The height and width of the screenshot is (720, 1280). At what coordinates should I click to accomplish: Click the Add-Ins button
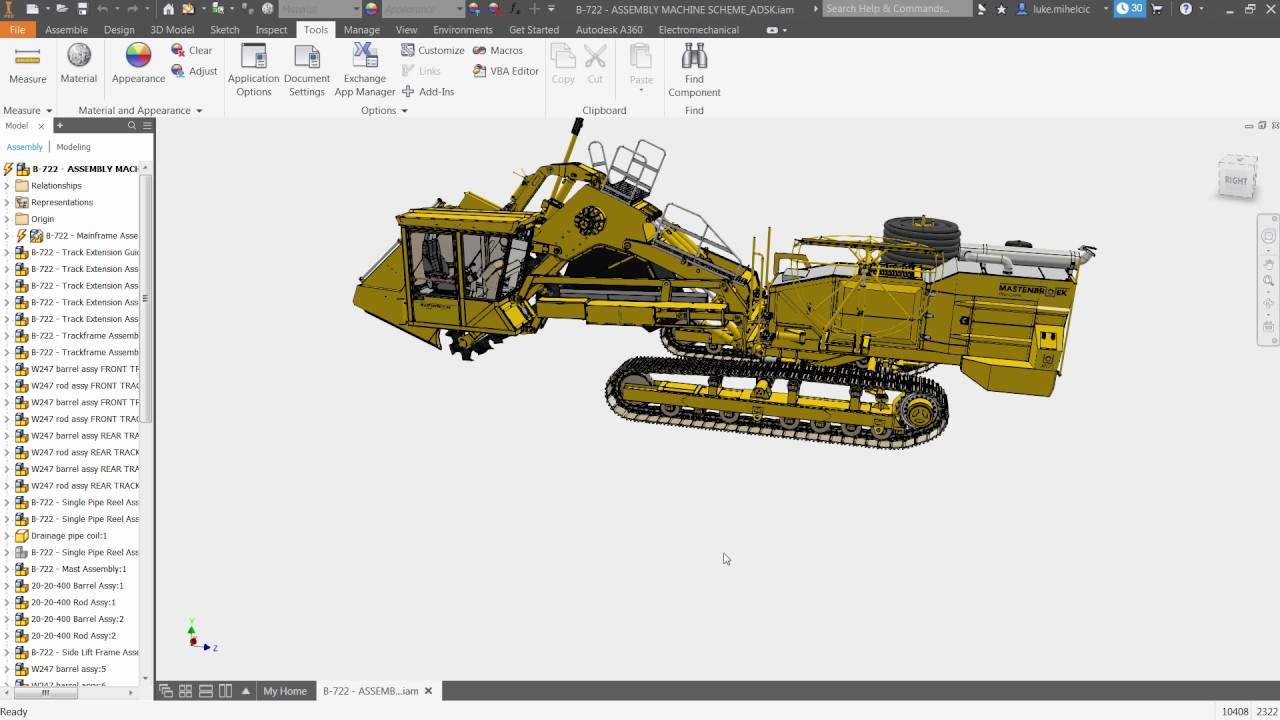pos(428,92)
